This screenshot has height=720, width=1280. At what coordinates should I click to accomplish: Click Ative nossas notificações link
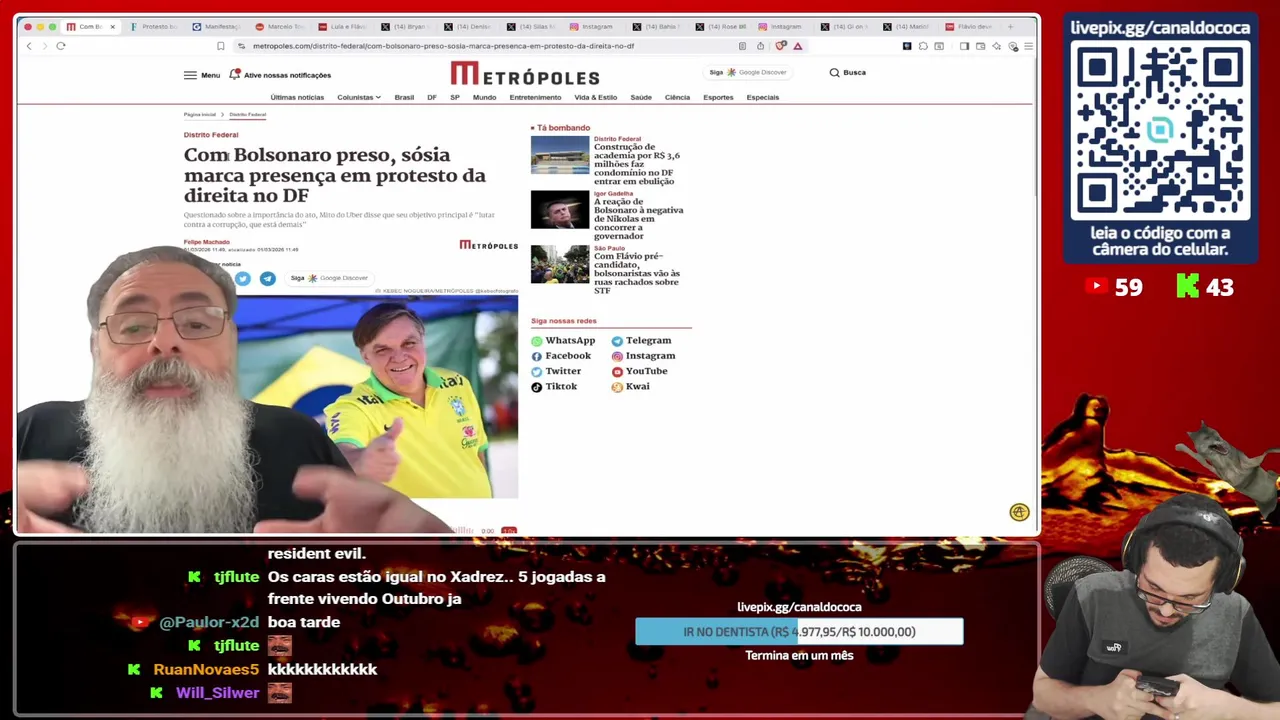point(287,75)
